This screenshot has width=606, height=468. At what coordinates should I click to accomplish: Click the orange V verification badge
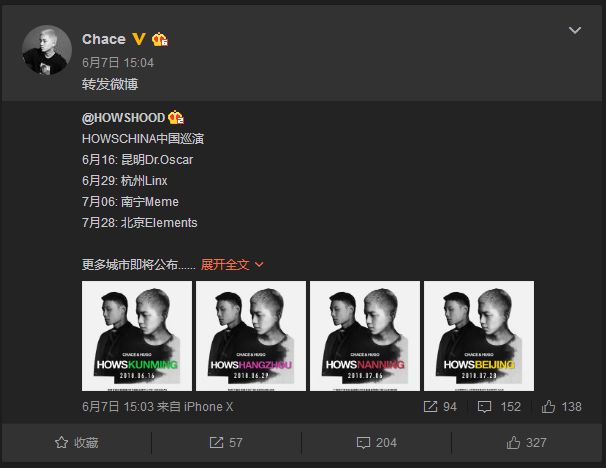click(x=139, y=39)
